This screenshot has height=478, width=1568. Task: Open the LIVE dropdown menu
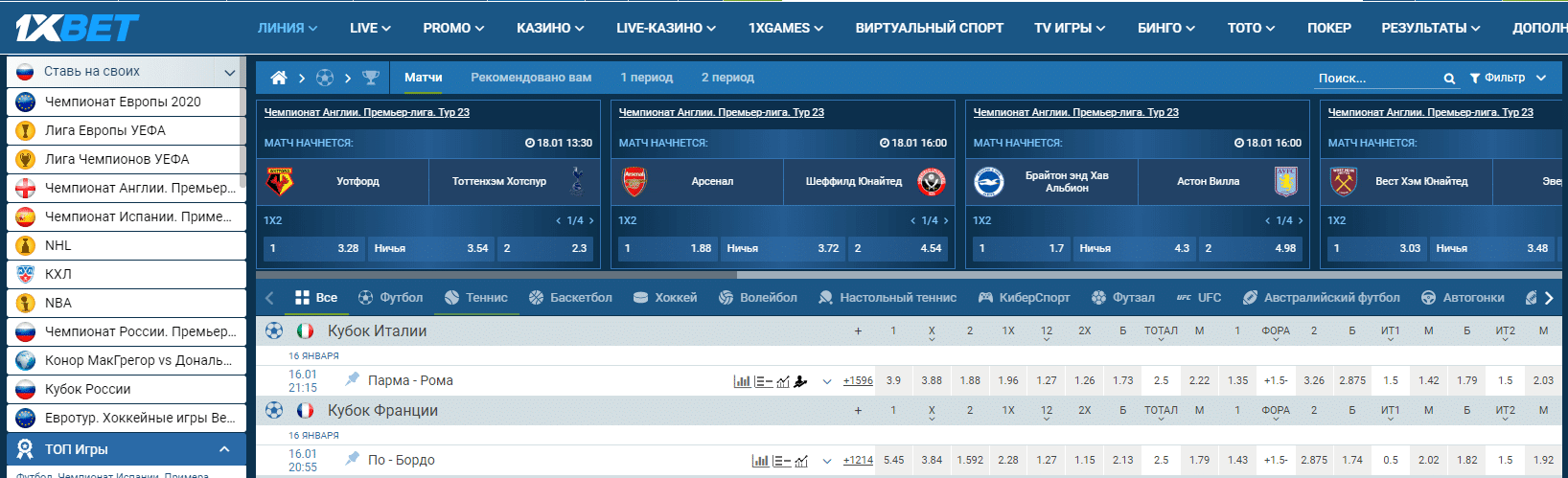pyautogui.click(x=370, y=28)
